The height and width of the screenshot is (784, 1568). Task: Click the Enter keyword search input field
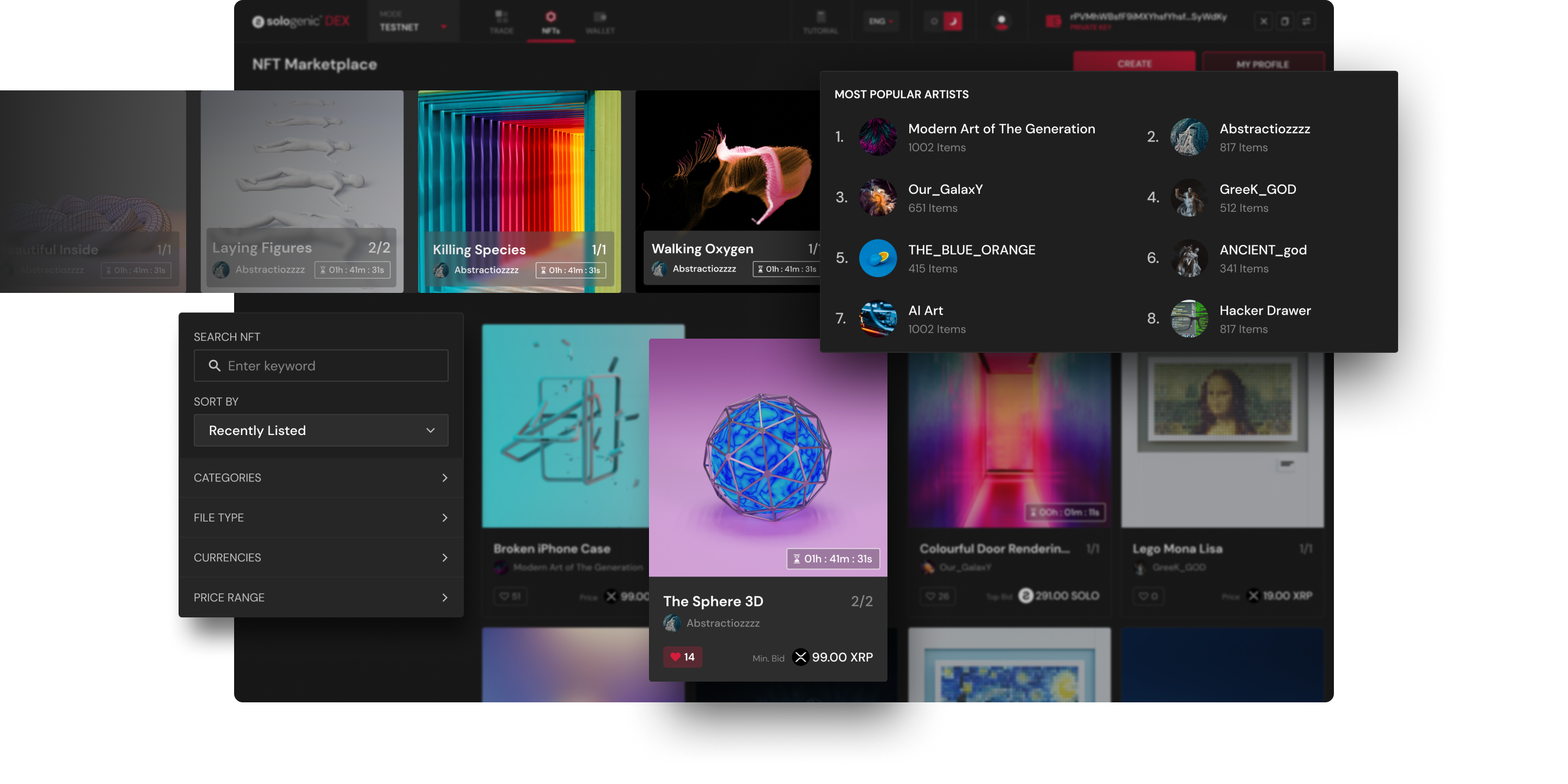[x=321, y=365]
